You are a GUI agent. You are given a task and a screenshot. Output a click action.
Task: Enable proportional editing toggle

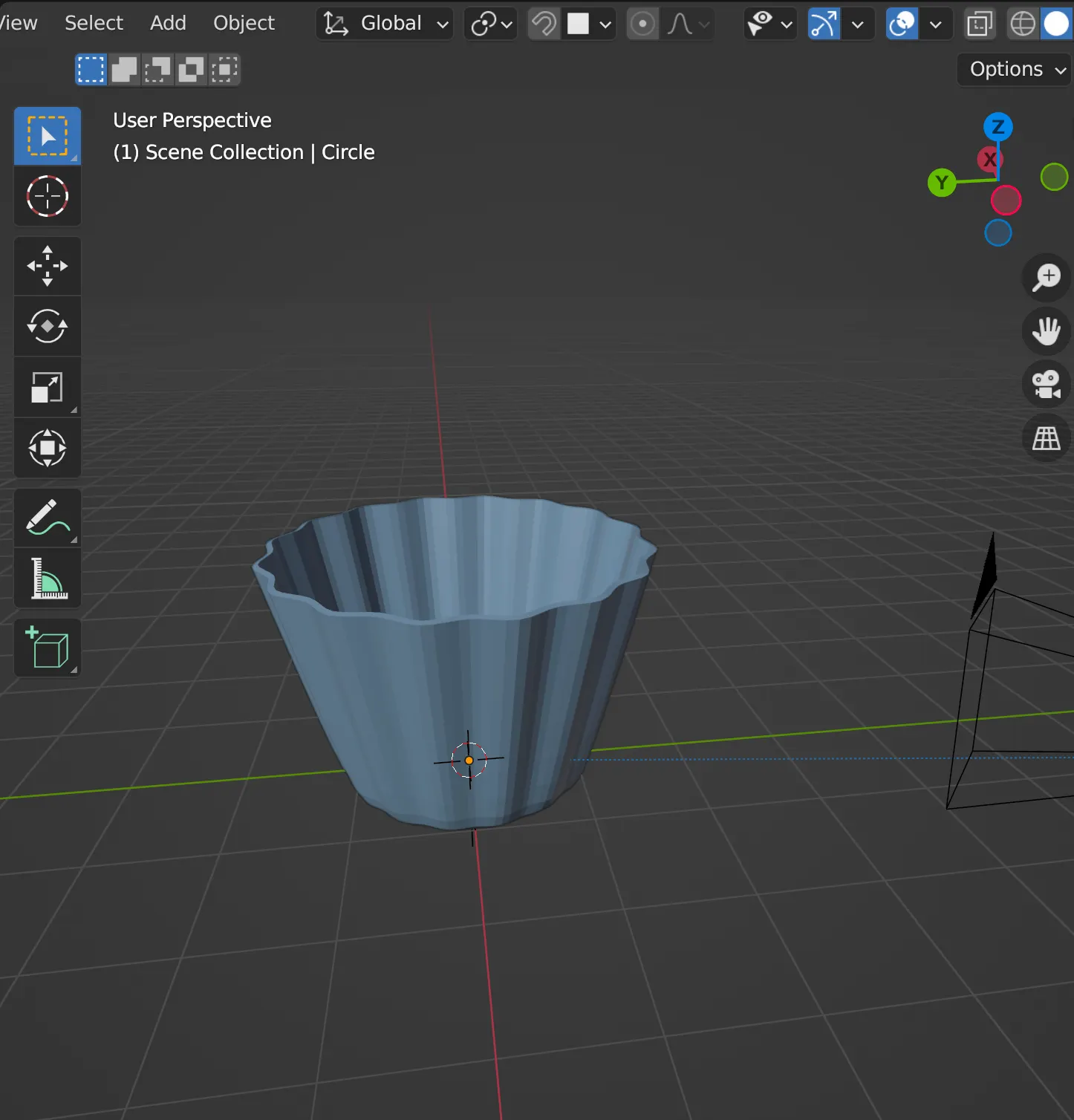click(x=642, y=24)
